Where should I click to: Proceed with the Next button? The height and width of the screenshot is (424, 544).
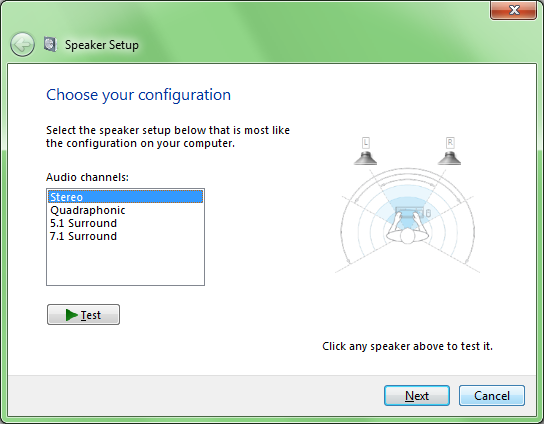[x=417, y=396]
